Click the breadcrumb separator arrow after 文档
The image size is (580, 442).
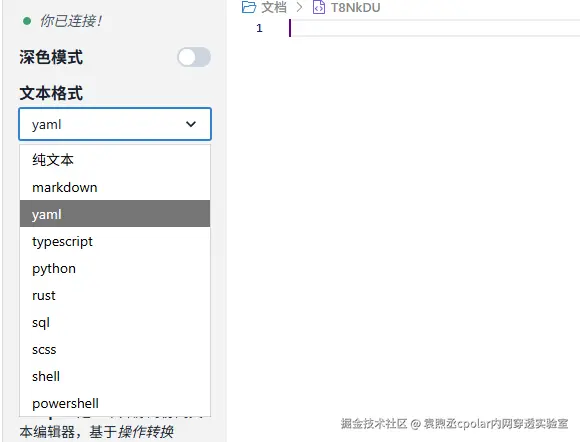tap(300, 7)
